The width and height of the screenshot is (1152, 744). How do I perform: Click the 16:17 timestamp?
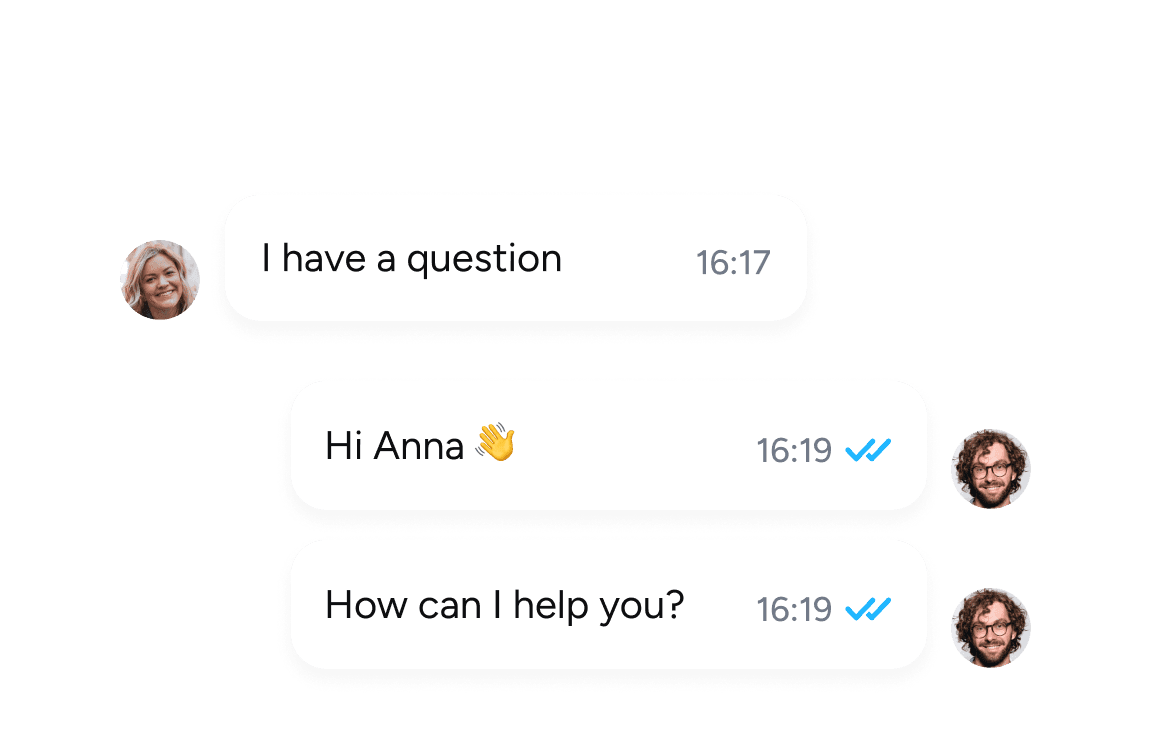click(733, 263)
